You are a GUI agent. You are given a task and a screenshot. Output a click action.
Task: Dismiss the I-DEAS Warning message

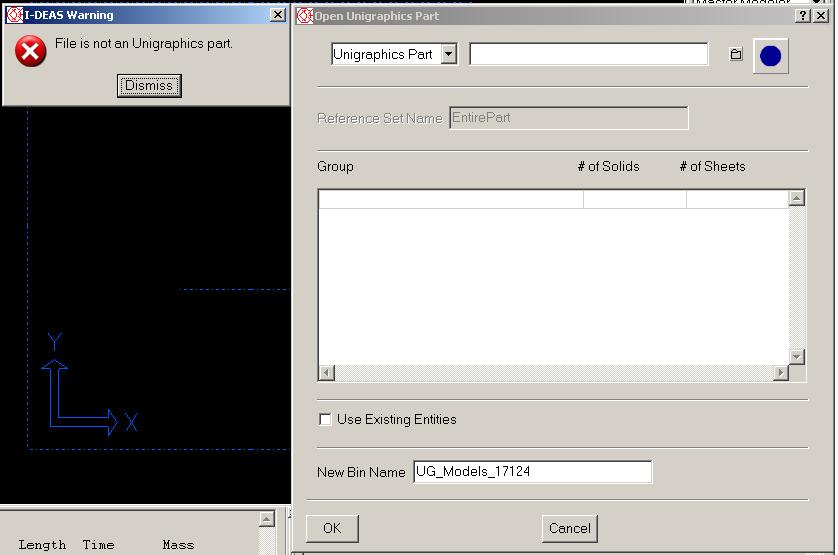pyautogui.click(x=149, y=86)
